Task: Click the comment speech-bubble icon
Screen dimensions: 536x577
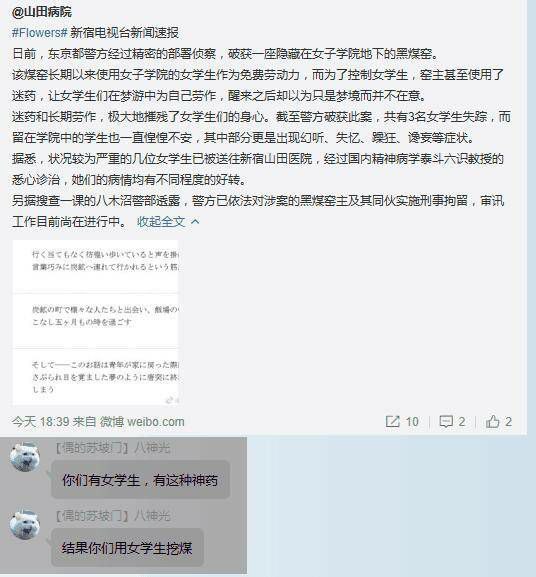Action: click(x=446, y=421)
